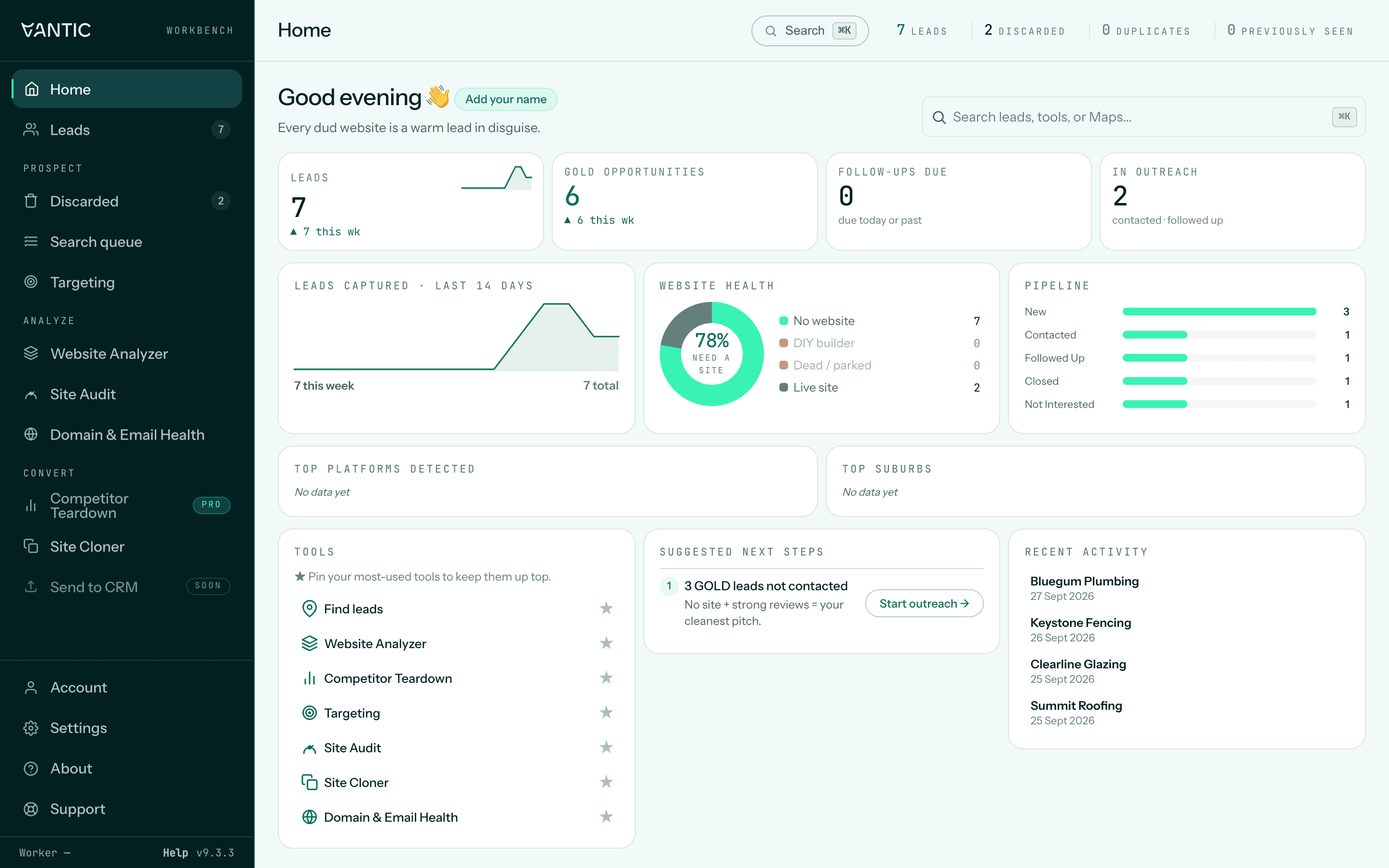Click the No website legend swatch

point(783,321)
